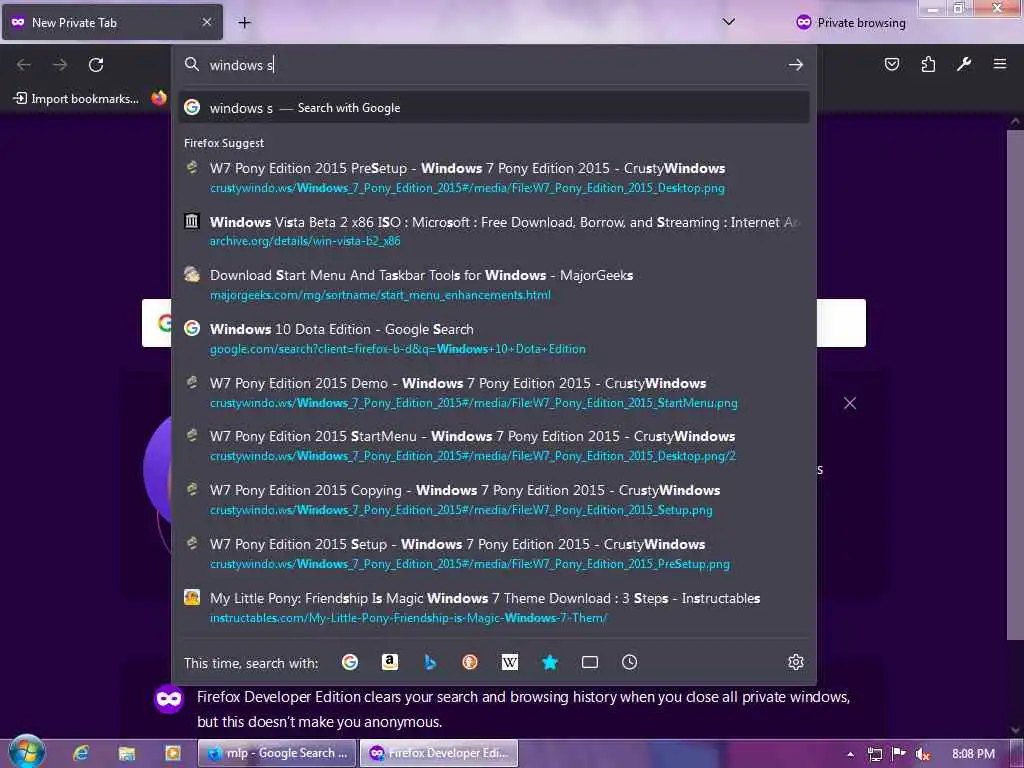Search this time with Amazon icon

(390, 662)
